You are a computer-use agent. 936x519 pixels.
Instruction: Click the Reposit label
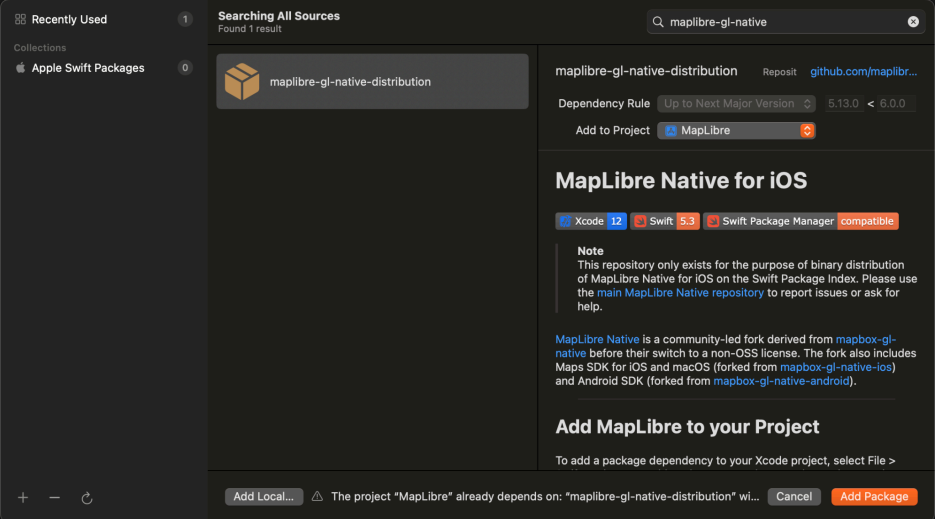click(x=780, y=72)
